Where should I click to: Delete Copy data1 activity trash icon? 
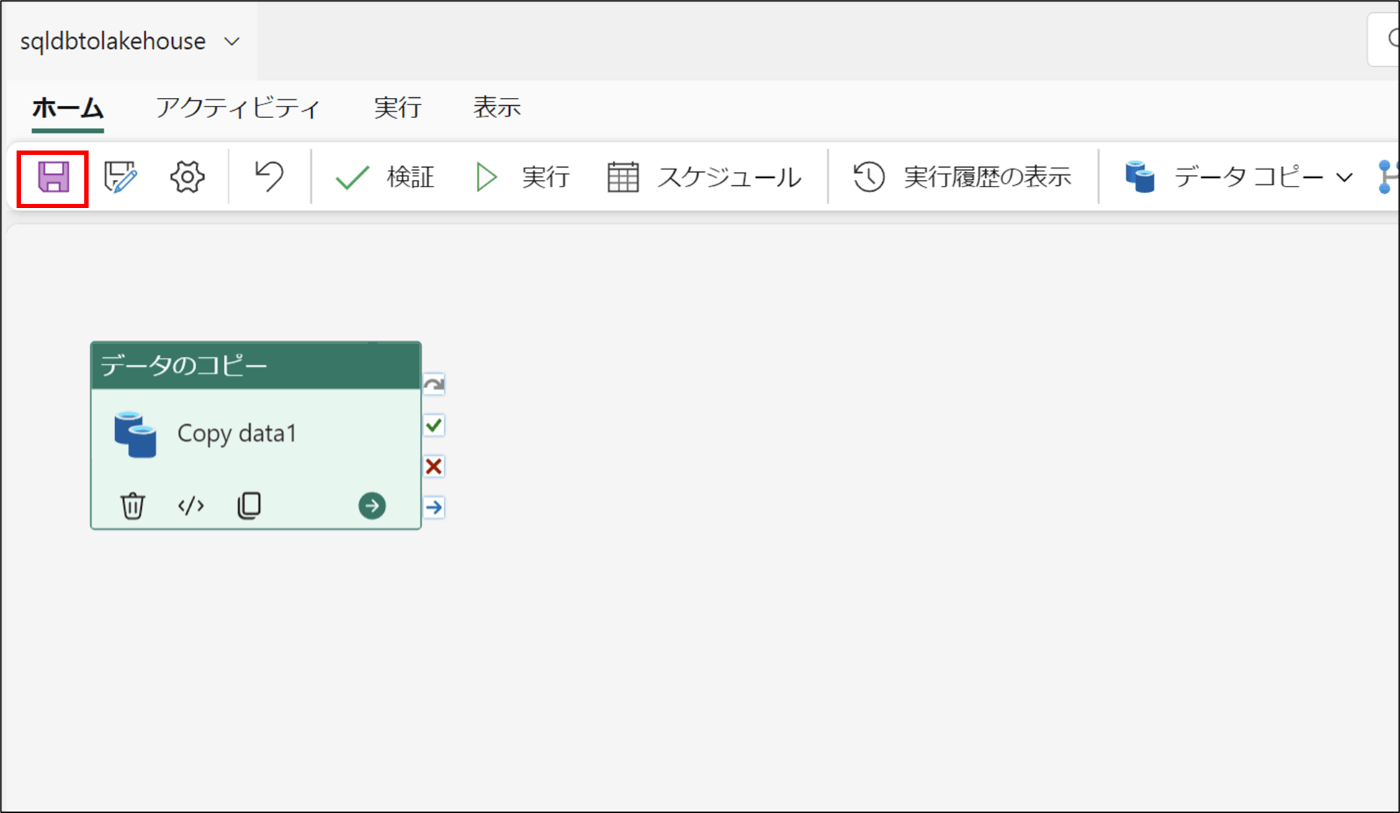(133, 506)
